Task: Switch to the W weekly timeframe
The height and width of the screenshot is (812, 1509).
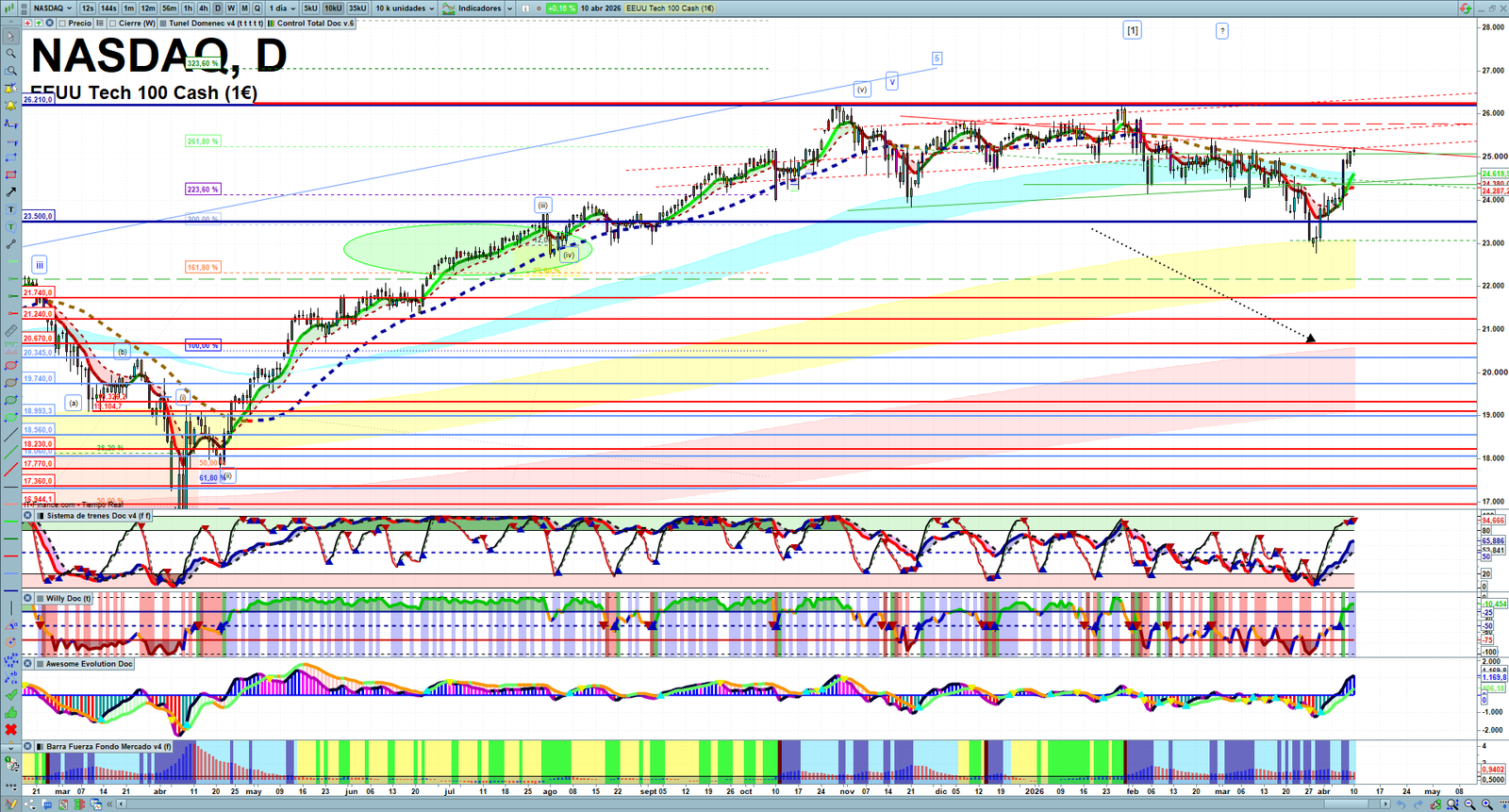Action: 231,8
